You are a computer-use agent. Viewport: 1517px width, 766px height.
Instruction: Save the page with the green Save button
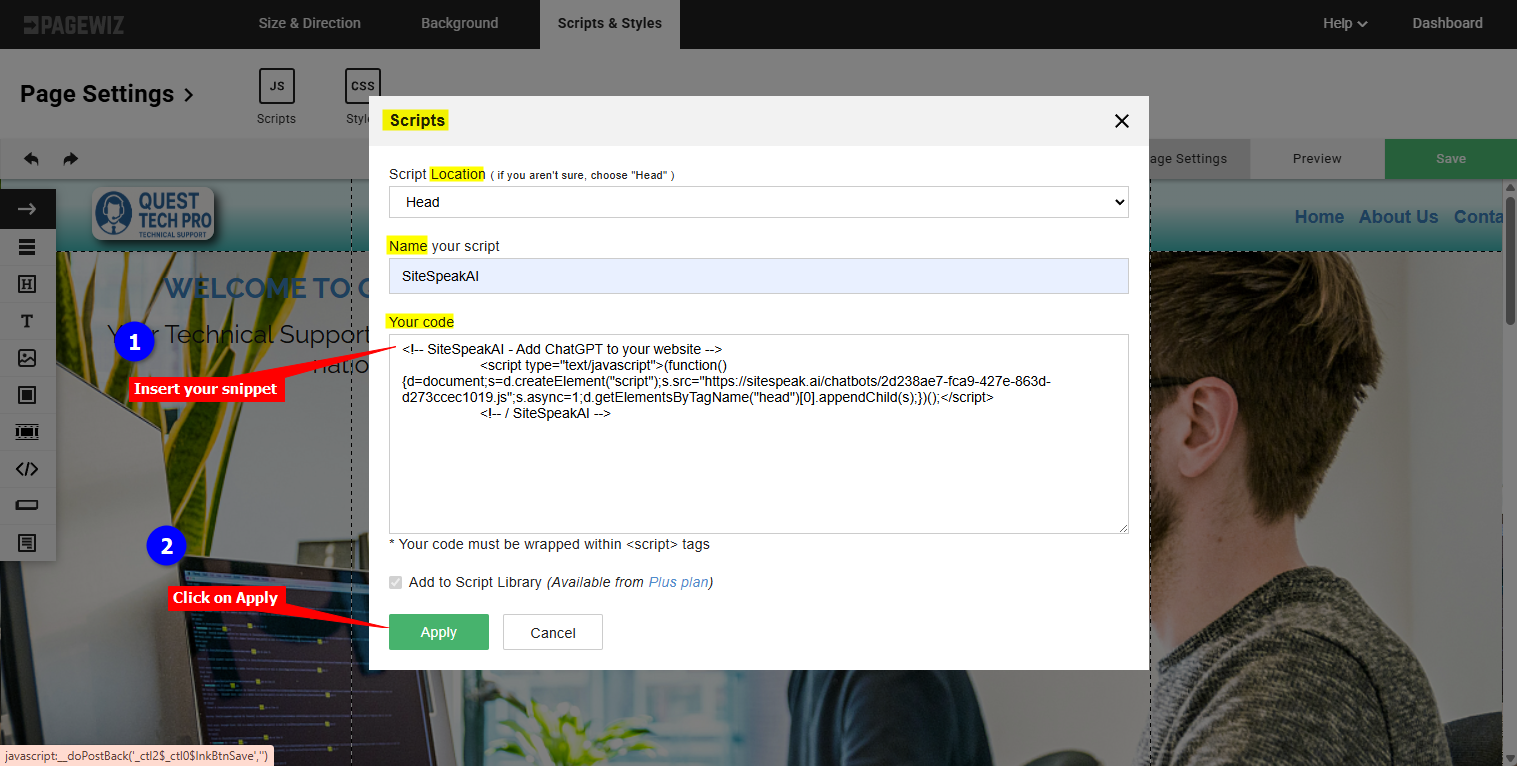[x=1451, y=159]
